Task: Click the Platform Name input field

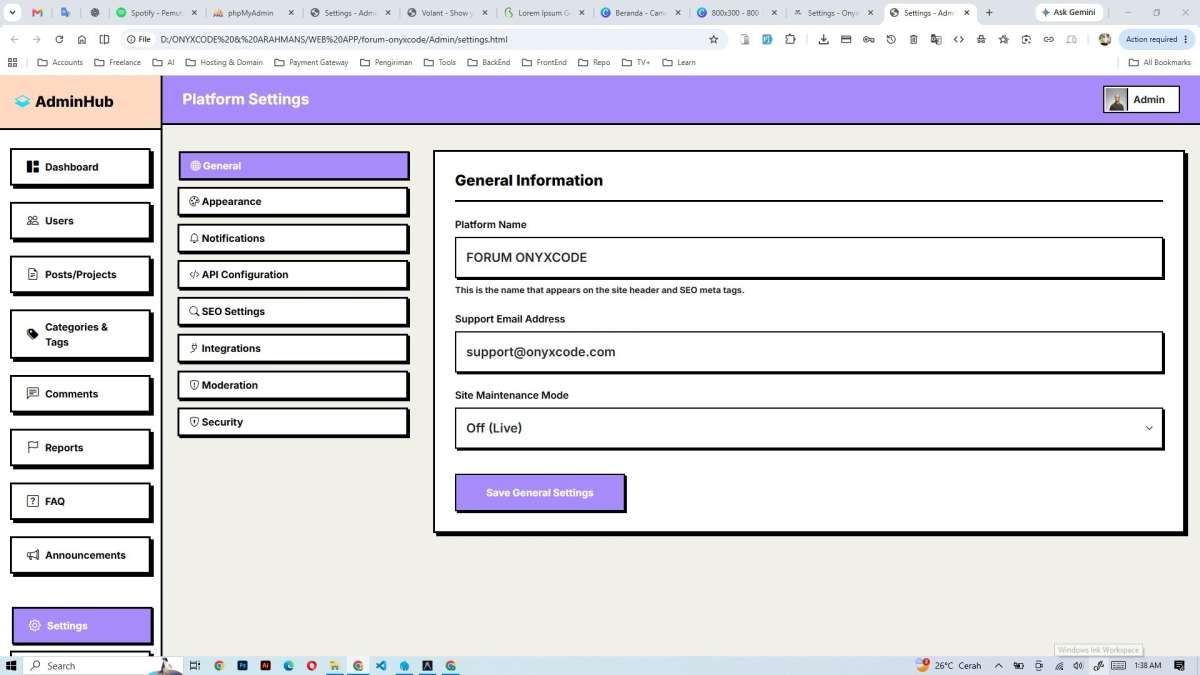Action: tap(809, 257)
